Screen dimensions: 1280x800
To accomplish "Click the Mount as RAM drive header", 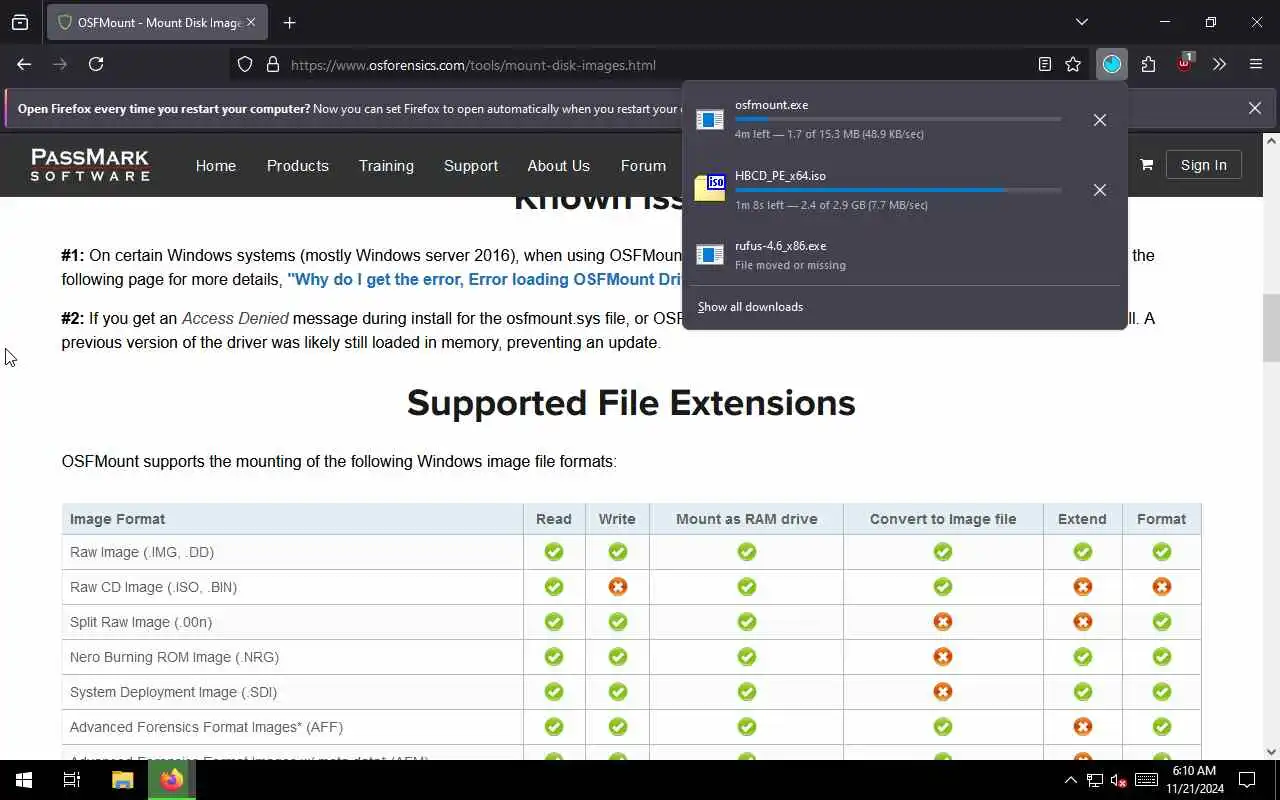I will coord(746,519).
